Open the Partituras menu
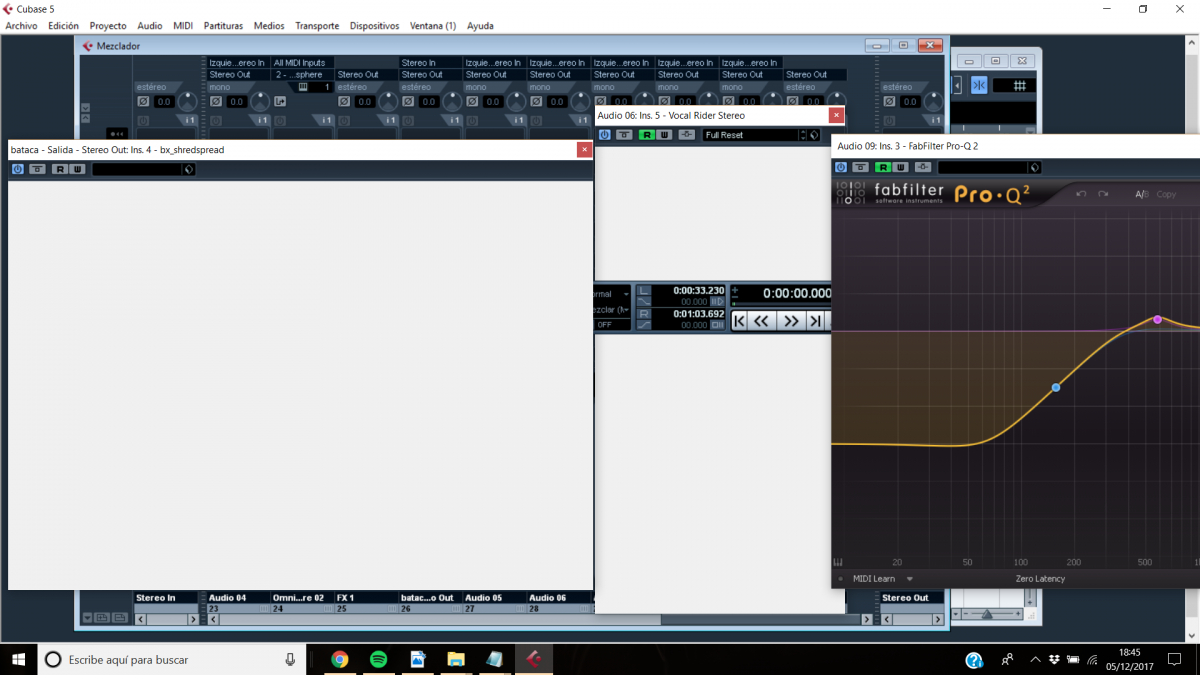The width and height of the screenshot is (1200, 675). (x=223, y=25)
